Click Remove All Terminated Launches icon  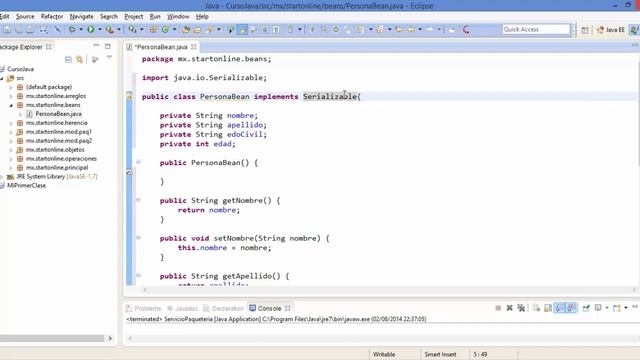coord(521,308)
